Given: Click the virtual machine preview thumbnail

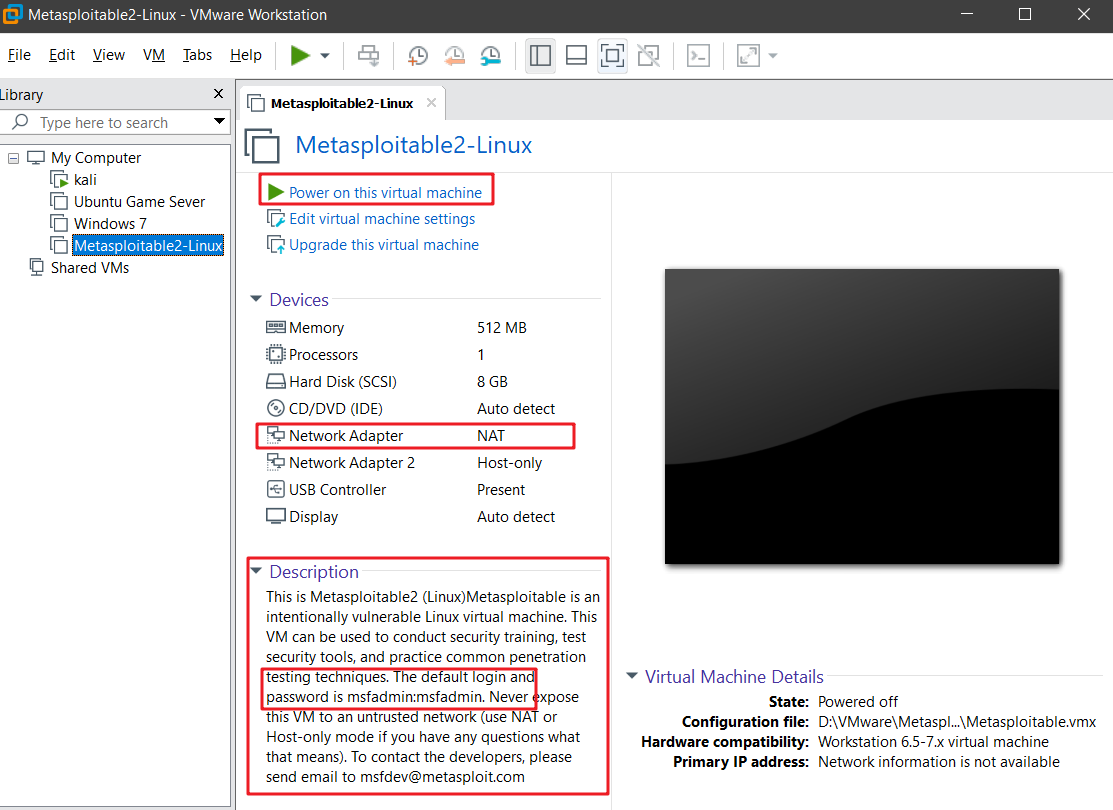Looking at the screenshot, I should coord(862,417).
